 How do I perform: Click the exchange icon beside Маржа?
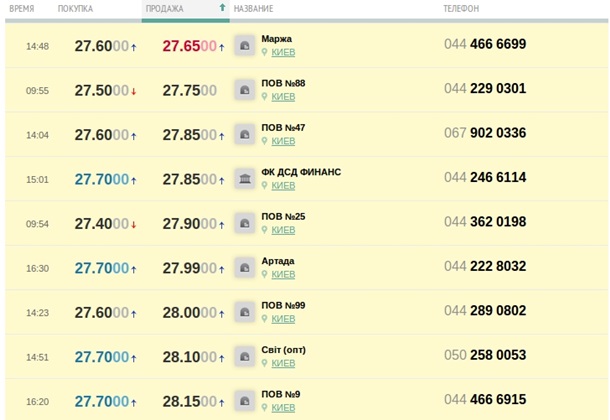tap(245, 46)
